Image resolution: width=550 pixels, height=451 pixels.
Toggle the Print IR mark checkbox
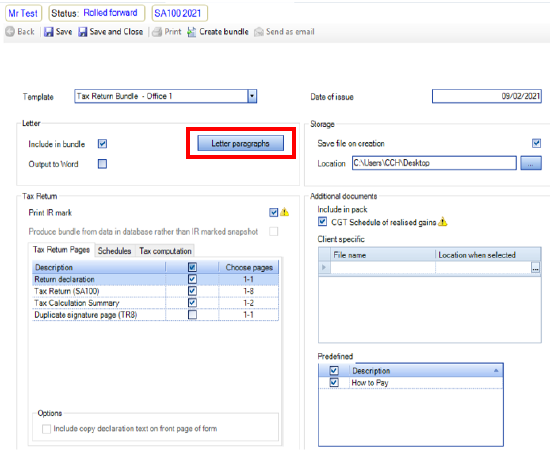(274, 212)
